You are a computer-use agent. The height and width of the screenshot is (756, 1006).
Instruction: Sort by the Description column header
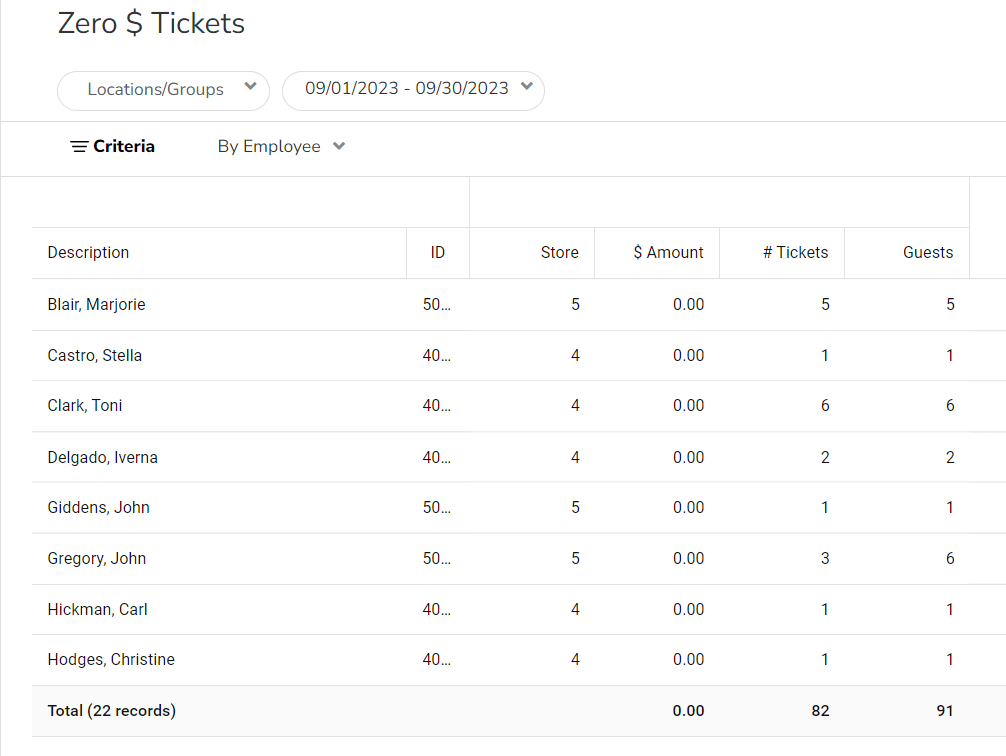click(88, 253)
